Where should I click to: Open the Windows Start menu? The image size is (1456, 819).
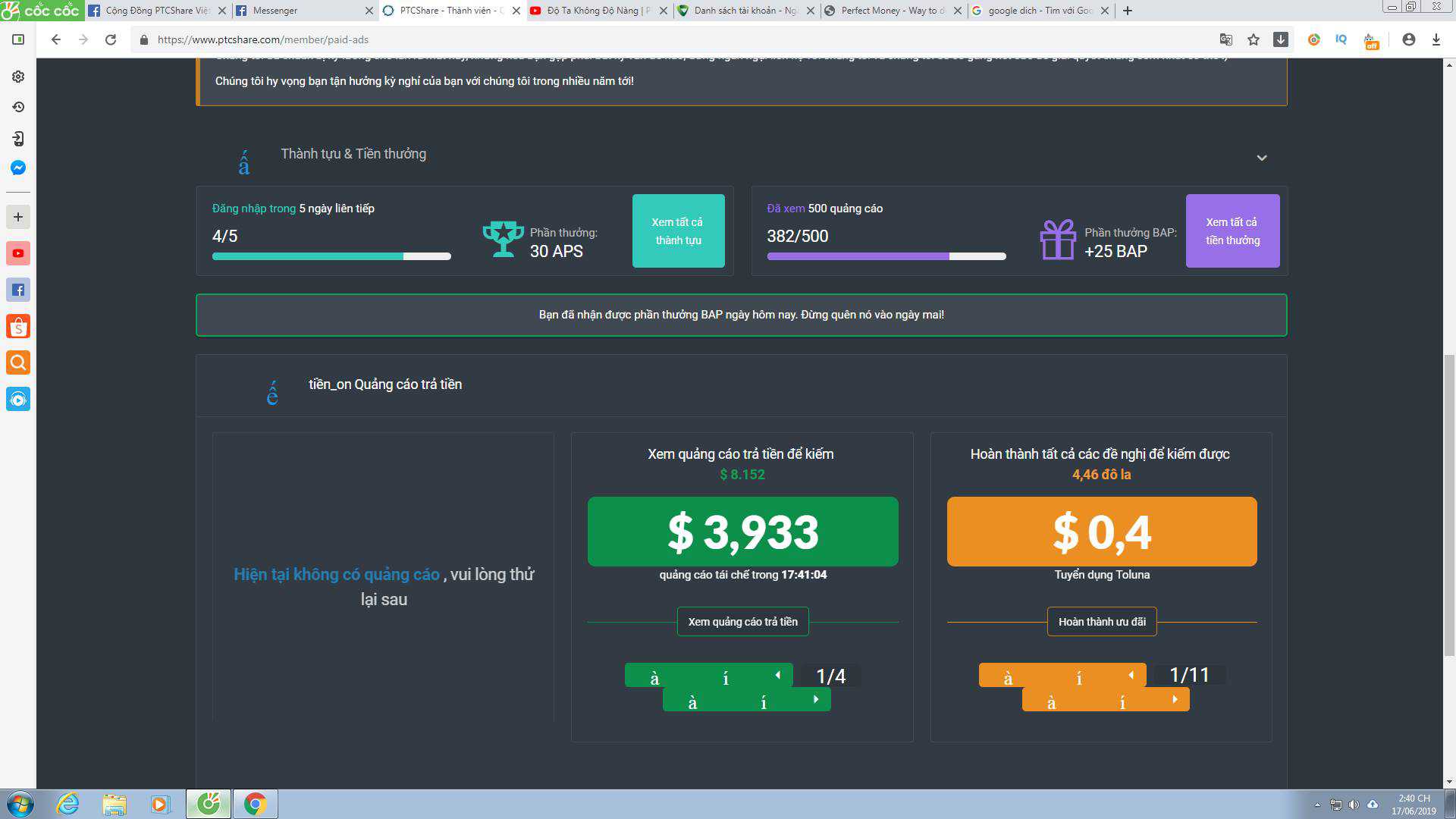click(x=19, y=804)
